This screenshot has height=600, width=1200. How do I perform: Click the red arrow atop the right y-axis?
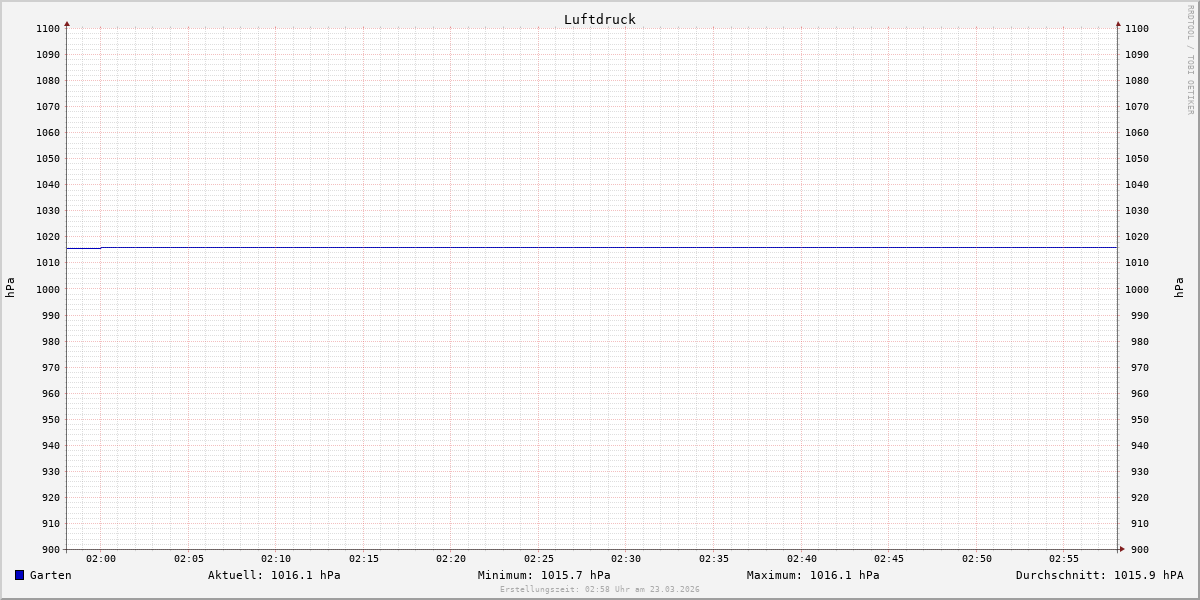(1118, 23)
